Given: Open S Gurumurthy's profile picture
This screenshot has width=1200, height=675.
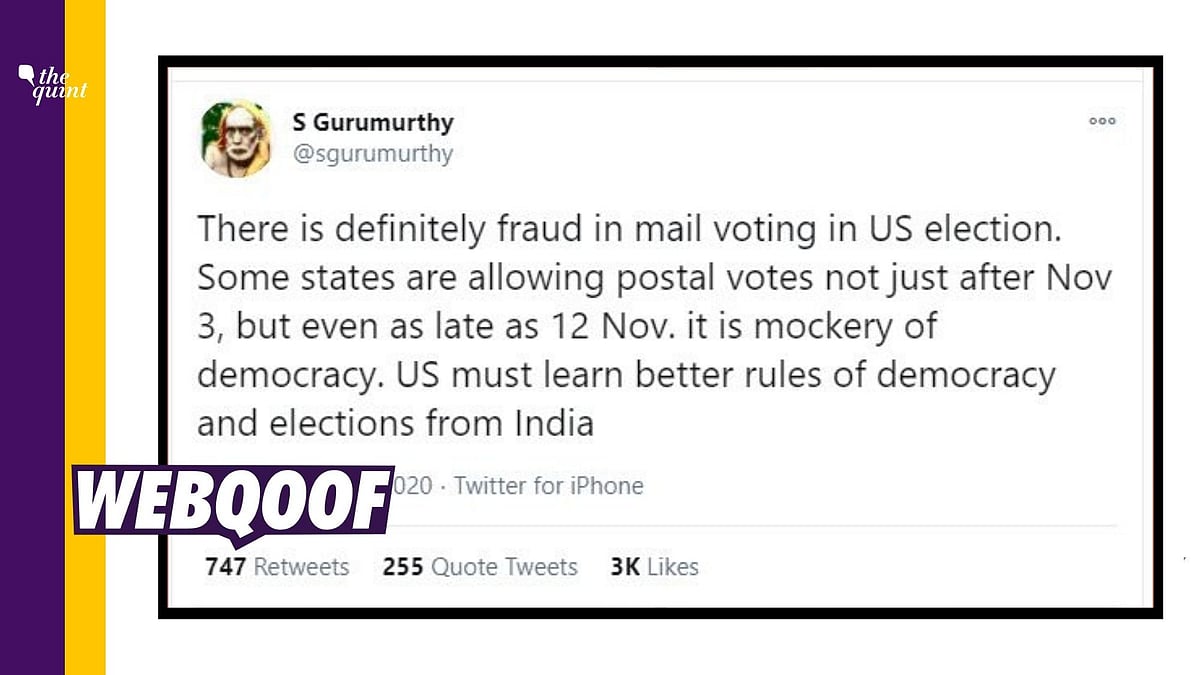Looking at the screenshot, I should tap(237, 138).
